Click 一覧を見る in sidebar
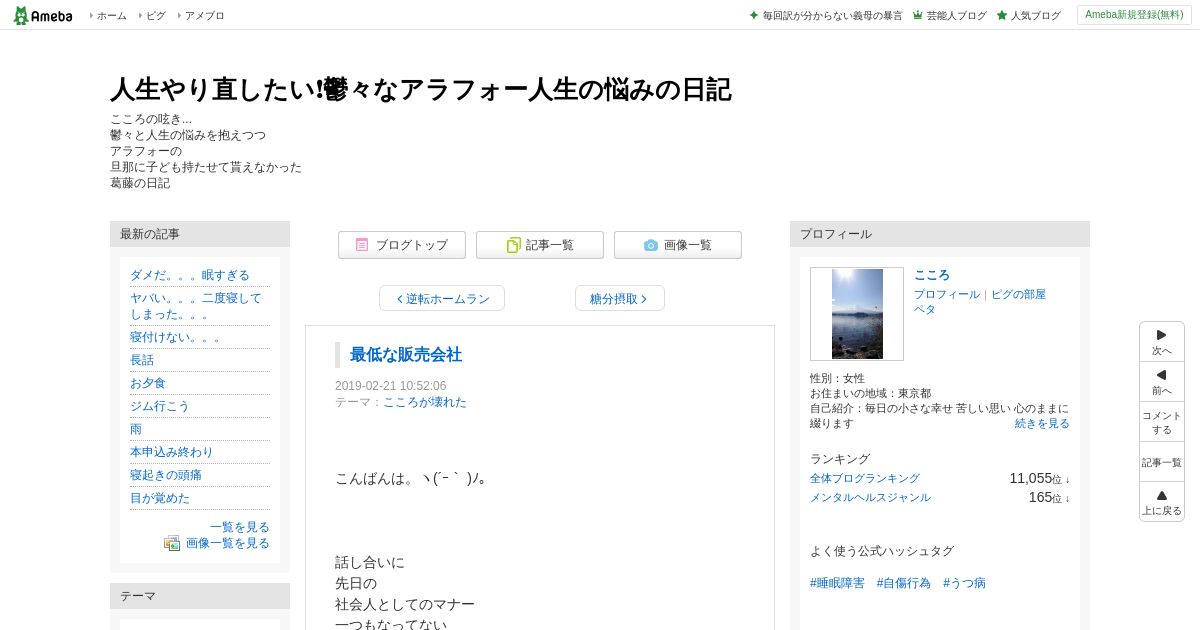 point(240,527)
